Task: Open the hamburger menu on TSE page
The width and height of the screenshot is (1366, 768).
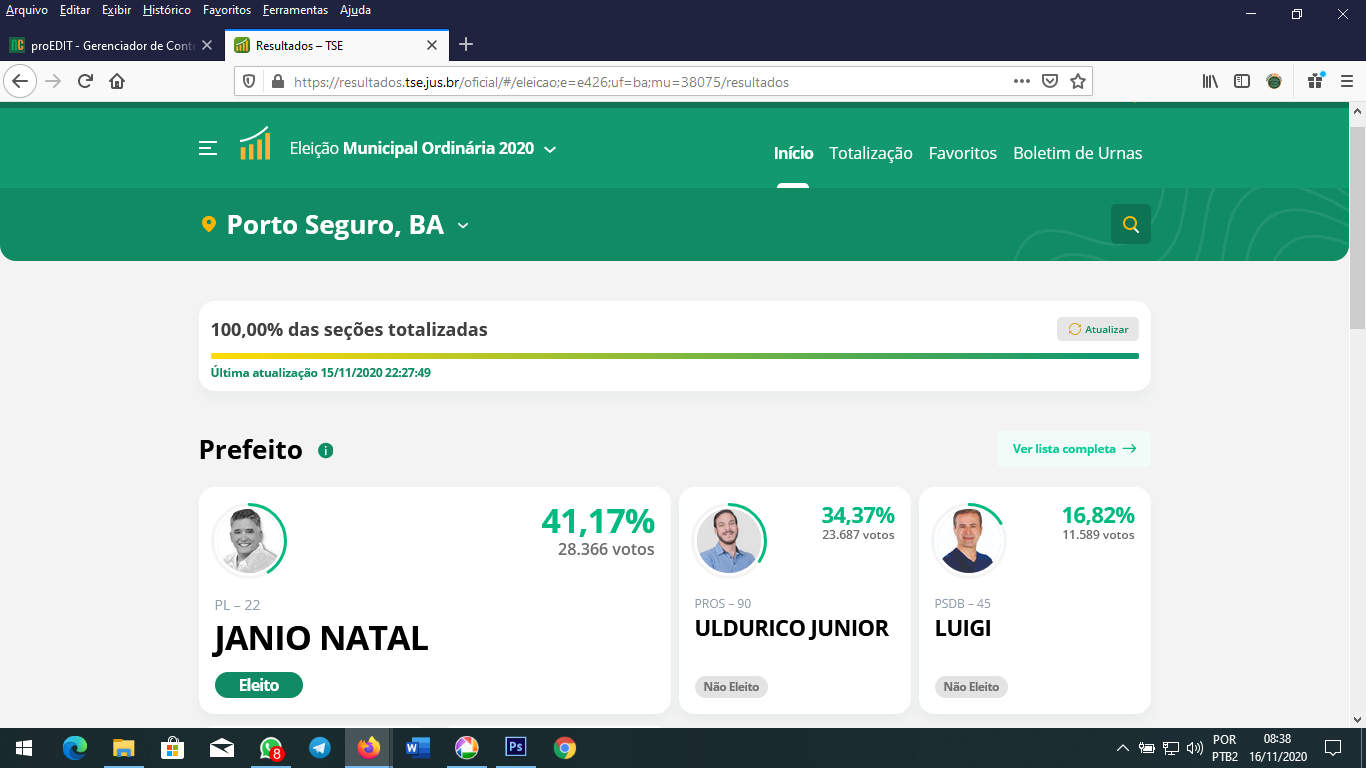Action: tap(208, 149)
